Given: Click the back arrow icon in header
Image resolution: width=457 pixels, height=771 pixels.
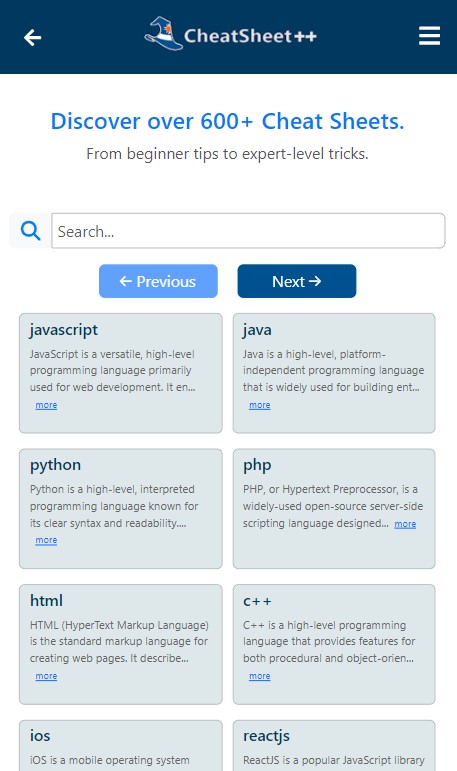Looking at the screenshot, I should (x=32, y=37).
